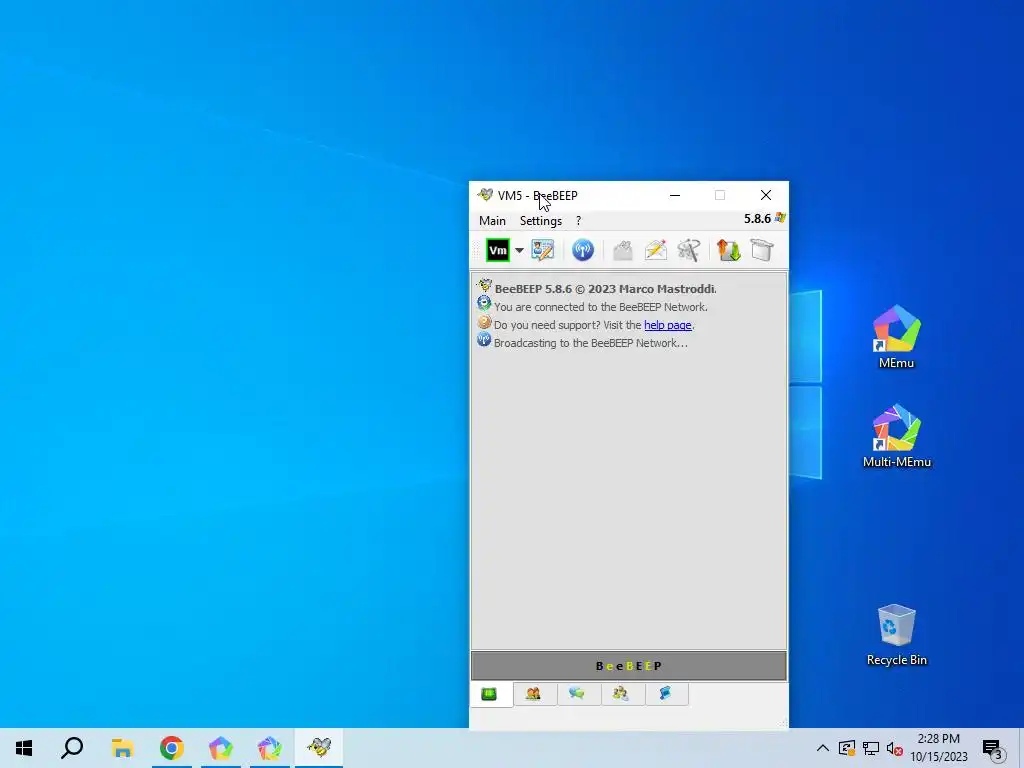Click the grayed group wand toolbar icon
Screen dimensions: 1024x768
689,250
